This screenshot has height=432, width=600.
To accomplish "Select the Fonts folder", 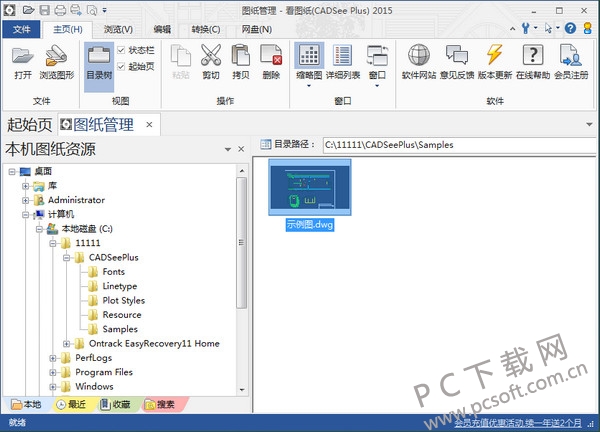I will pyautogui.click(x=113, y=272).
